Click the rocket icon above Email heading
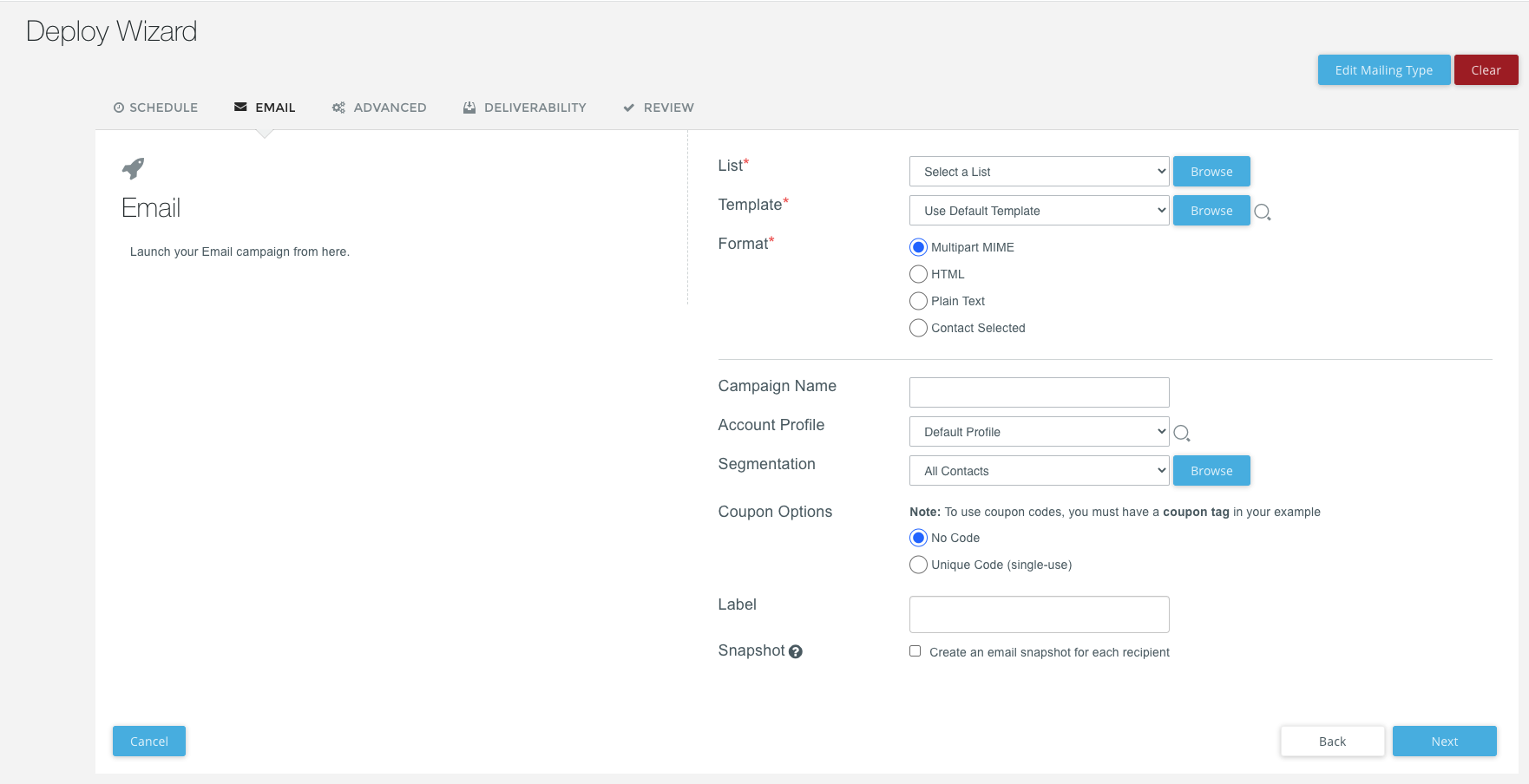The width and height of the screenshot is (1529, 784). [133, 167]
